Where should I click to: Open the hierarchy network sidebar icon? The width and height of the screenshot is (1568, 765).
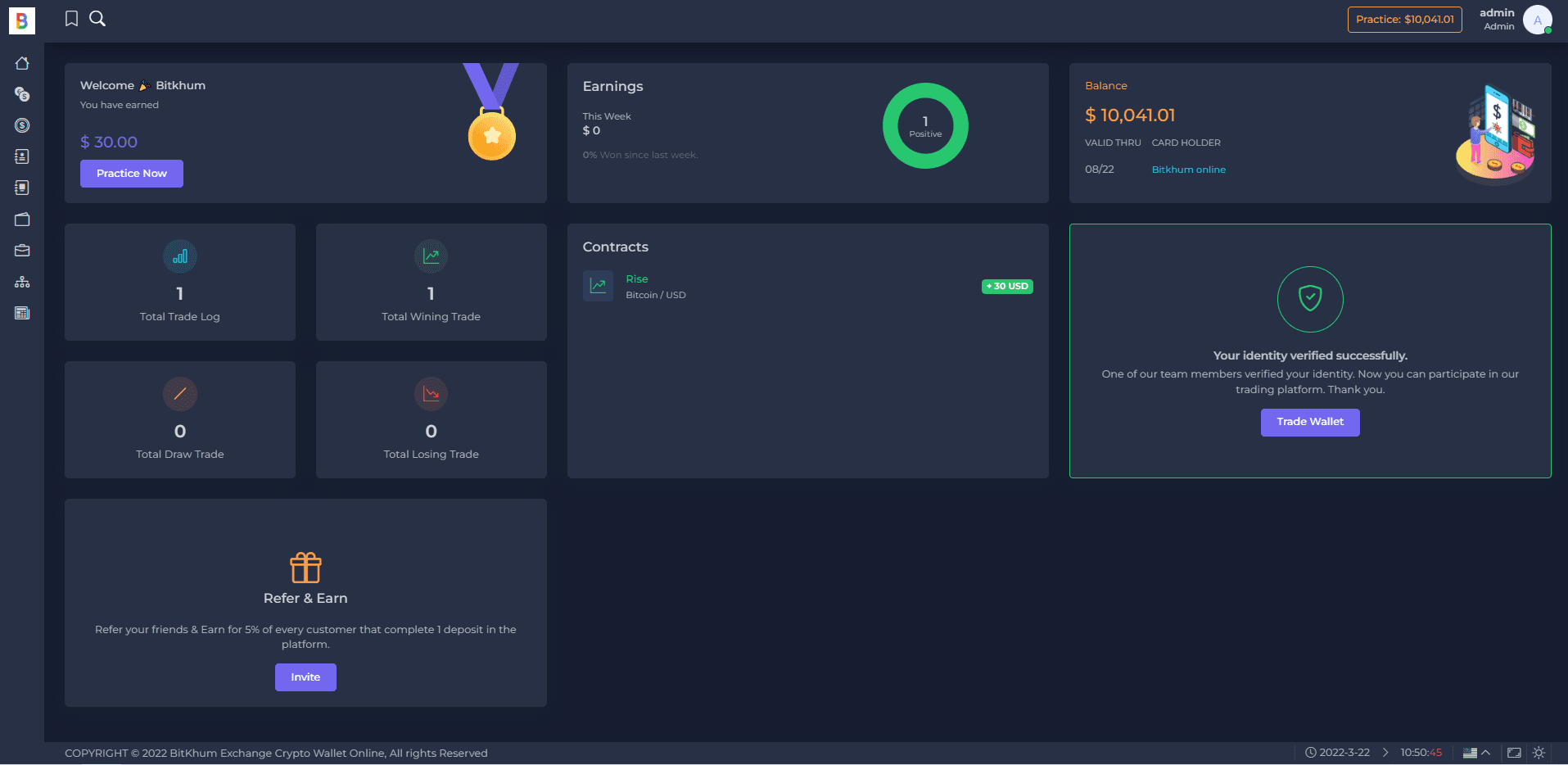(x=22, y=282)
